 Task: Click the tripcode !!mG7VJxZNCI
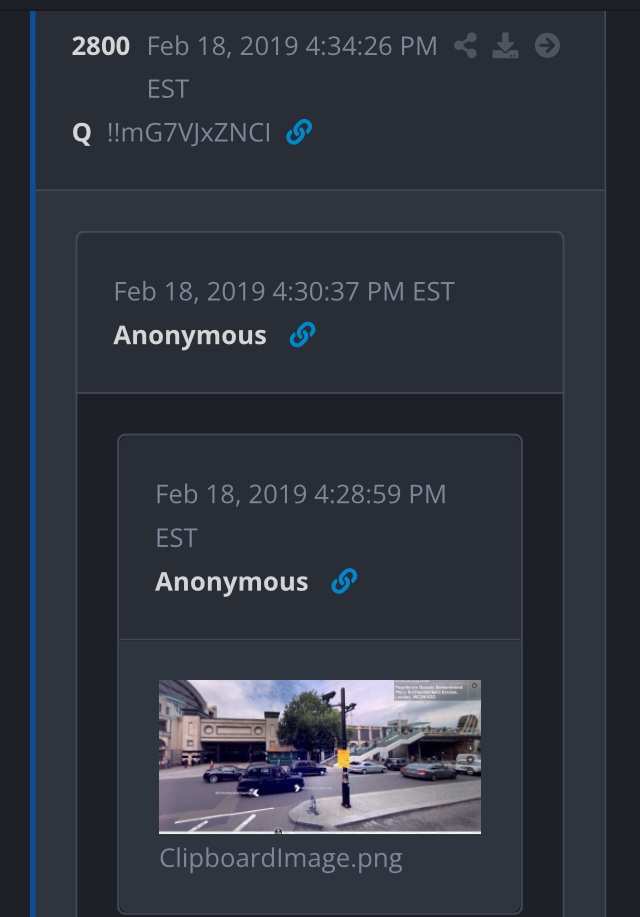point(188,133)
